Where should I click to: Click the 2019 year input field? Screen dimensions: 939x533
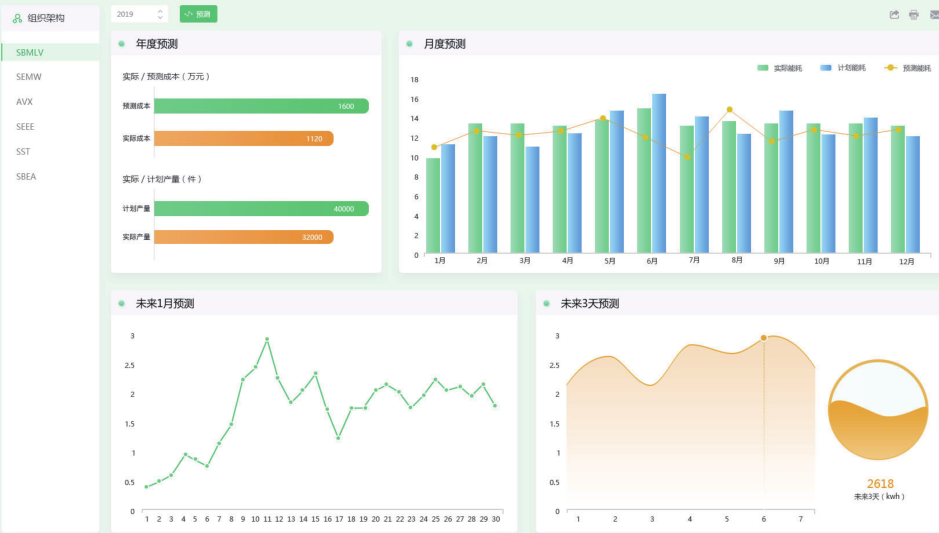[x=133, y=14]
